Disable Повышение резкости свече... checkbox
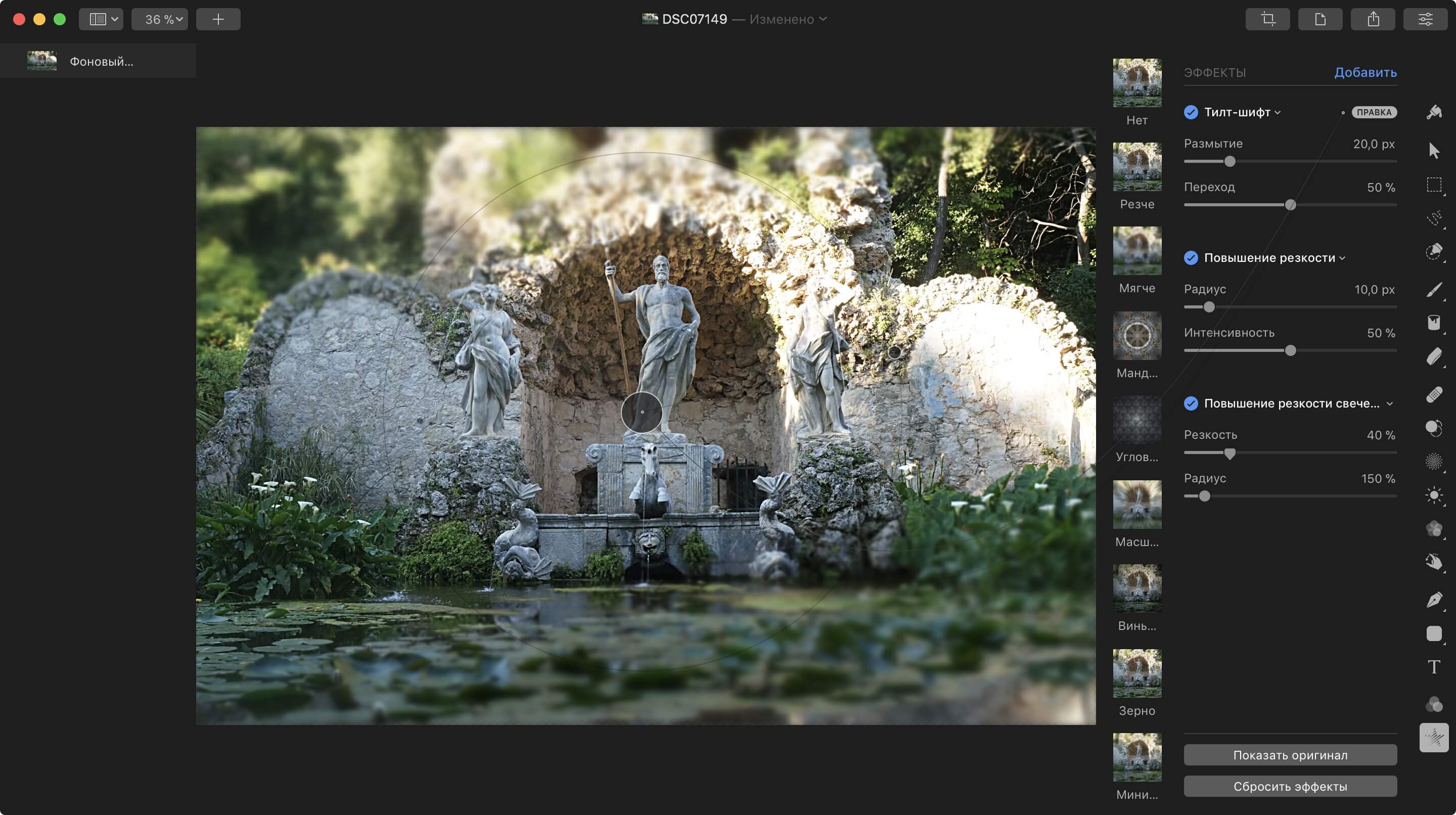Screen dimensions: 1456x815 pyautogui.click(x=1191, y=403)
